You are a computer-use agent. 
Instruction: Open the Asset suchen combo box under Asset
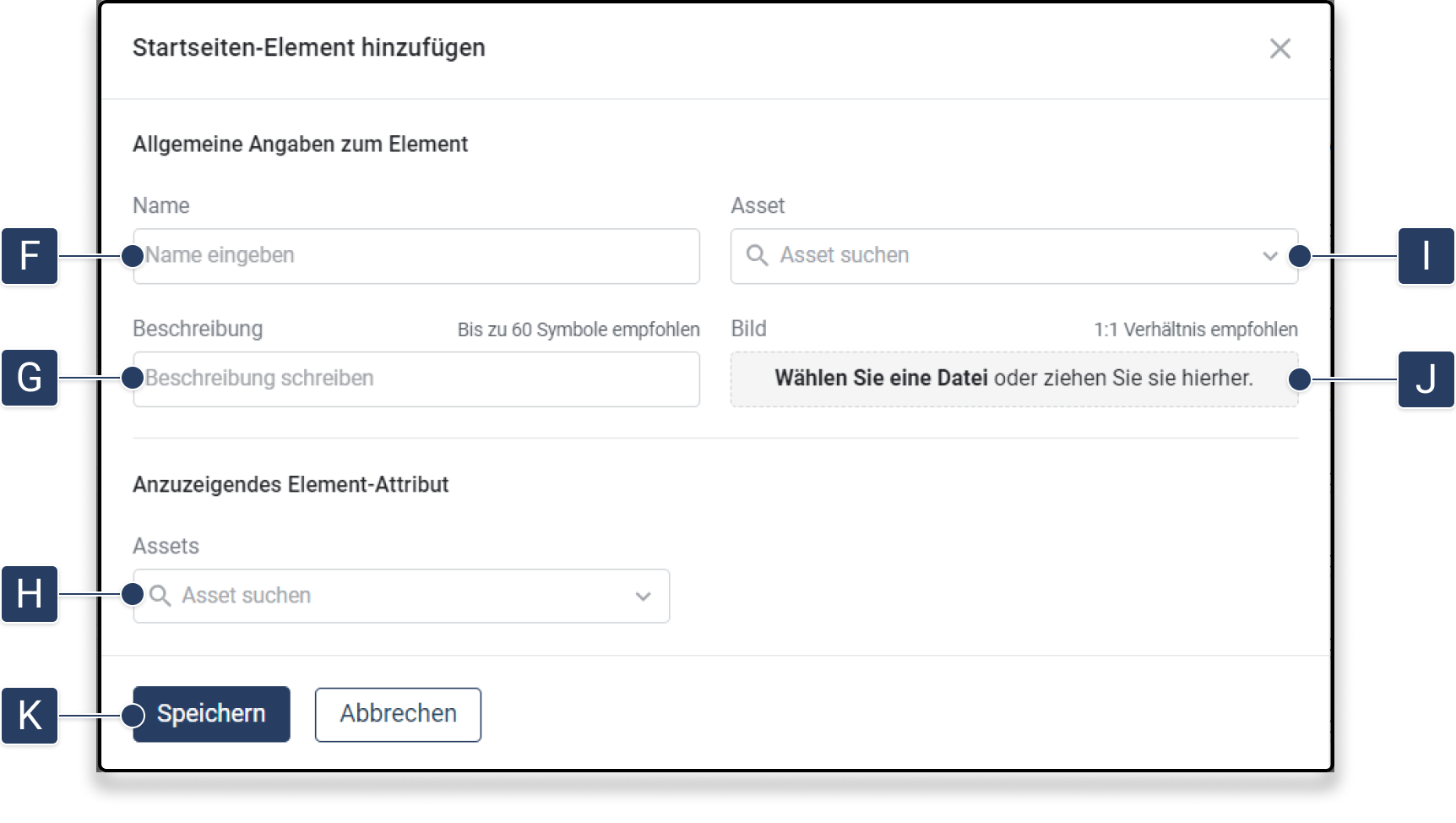pyautogui.click(x=997, y=256)
